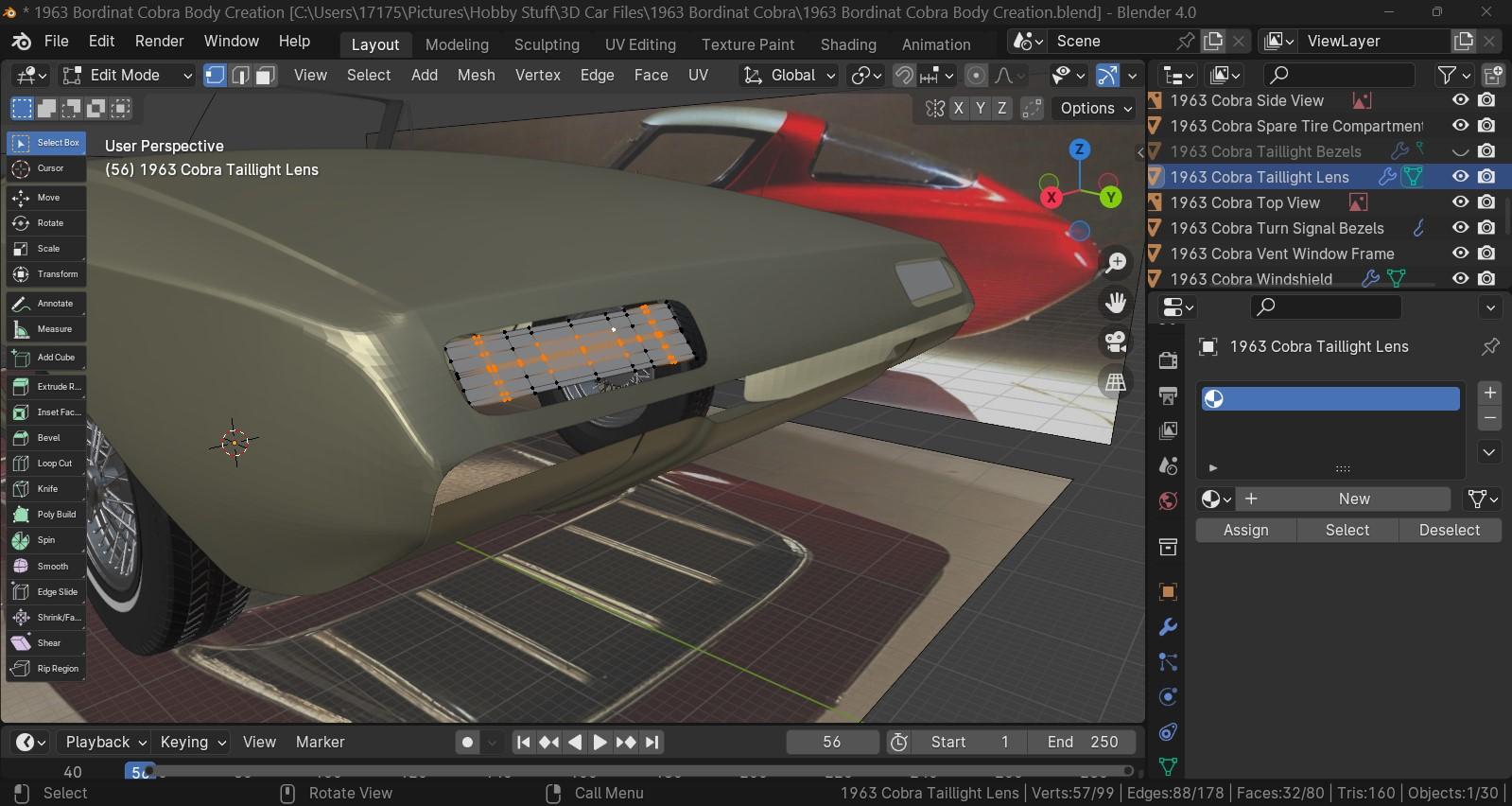Choose the Measure tool
This screenshot has width=1512, height=806.
pos(45,329)
